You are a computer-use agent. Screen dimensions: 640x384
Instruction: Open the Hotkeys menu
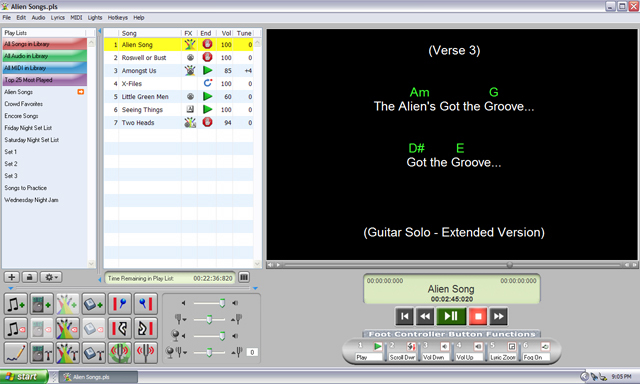pos(118,18)
